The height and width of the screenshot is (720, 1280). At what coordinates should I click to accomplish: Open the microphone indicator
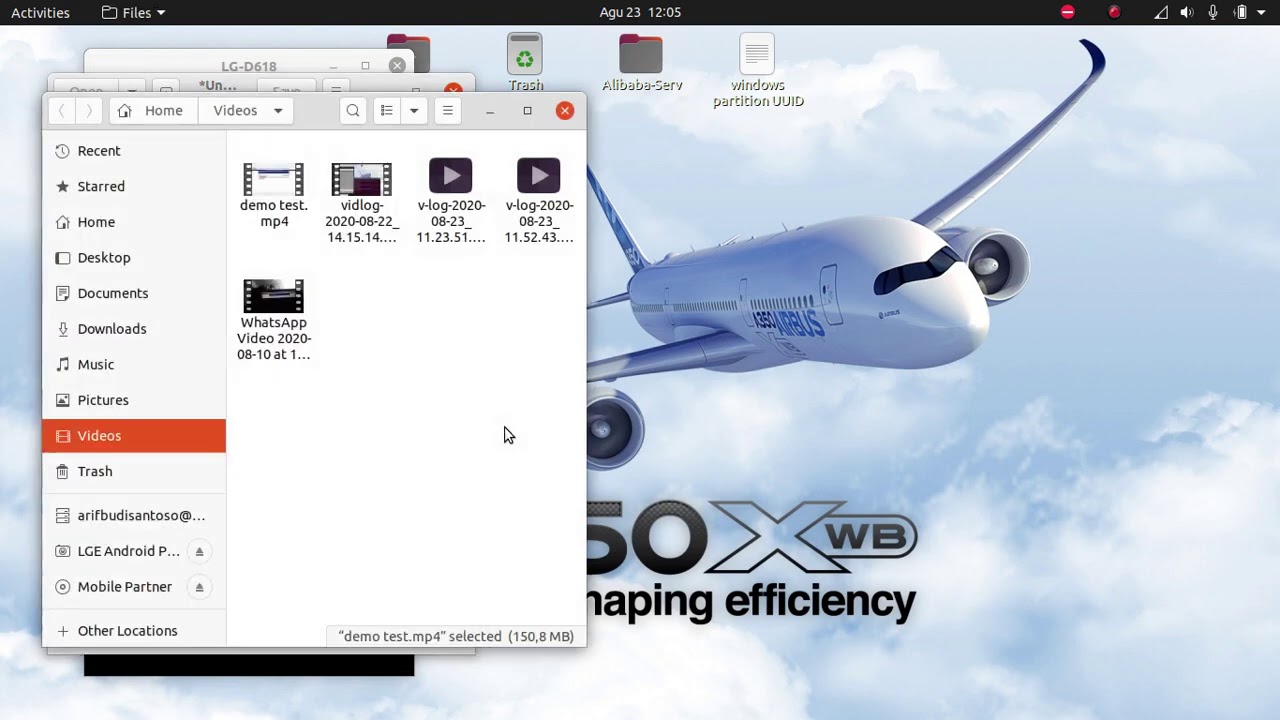[x=1213, y=12]
